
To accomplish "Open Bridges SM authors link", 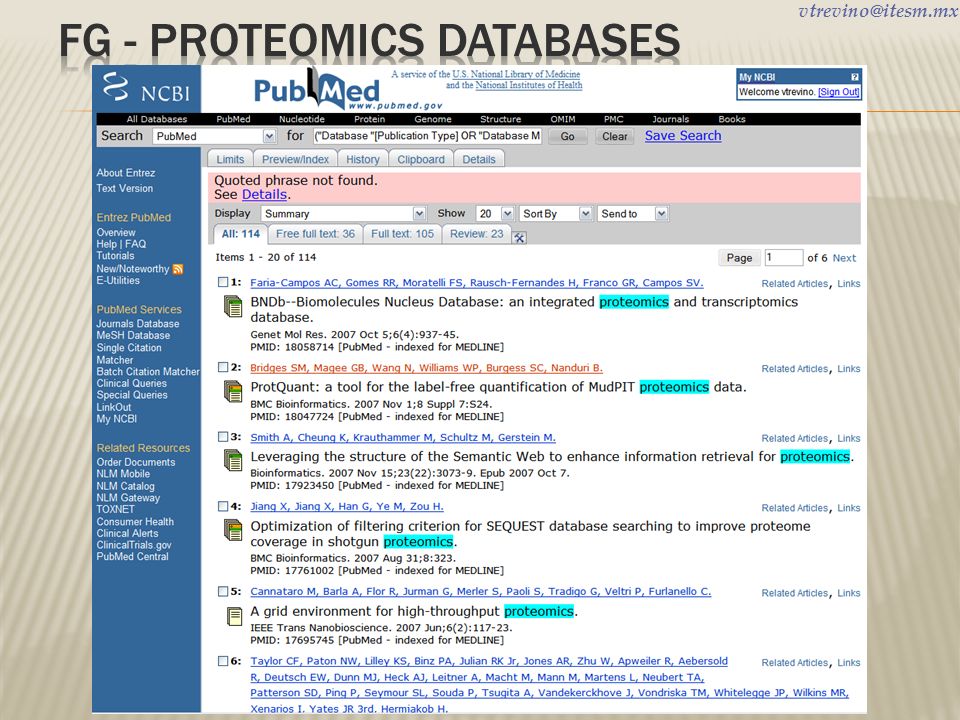I will (x=426, y=368).
